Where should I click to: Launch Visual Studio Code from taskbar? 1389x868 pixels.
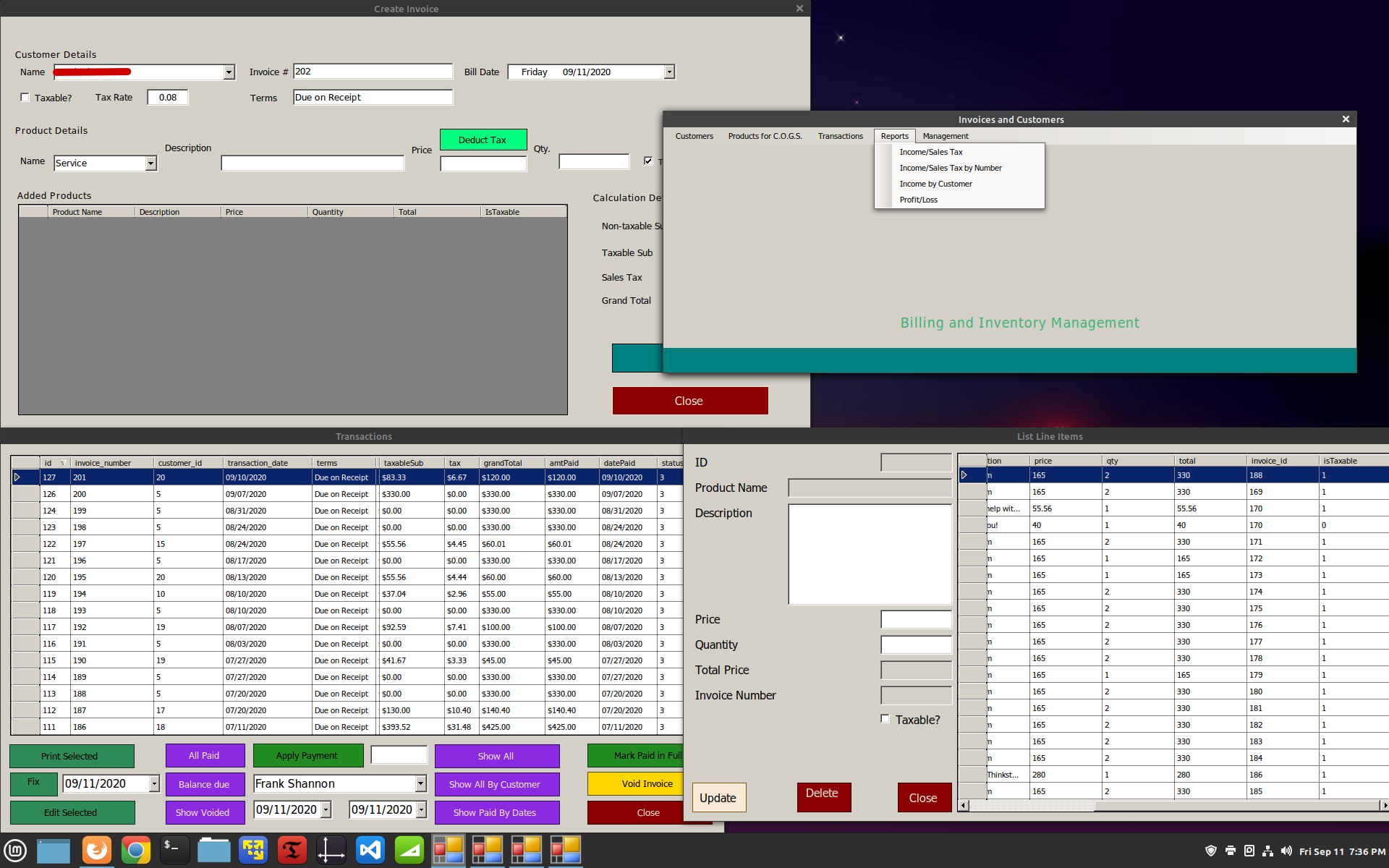370,850
